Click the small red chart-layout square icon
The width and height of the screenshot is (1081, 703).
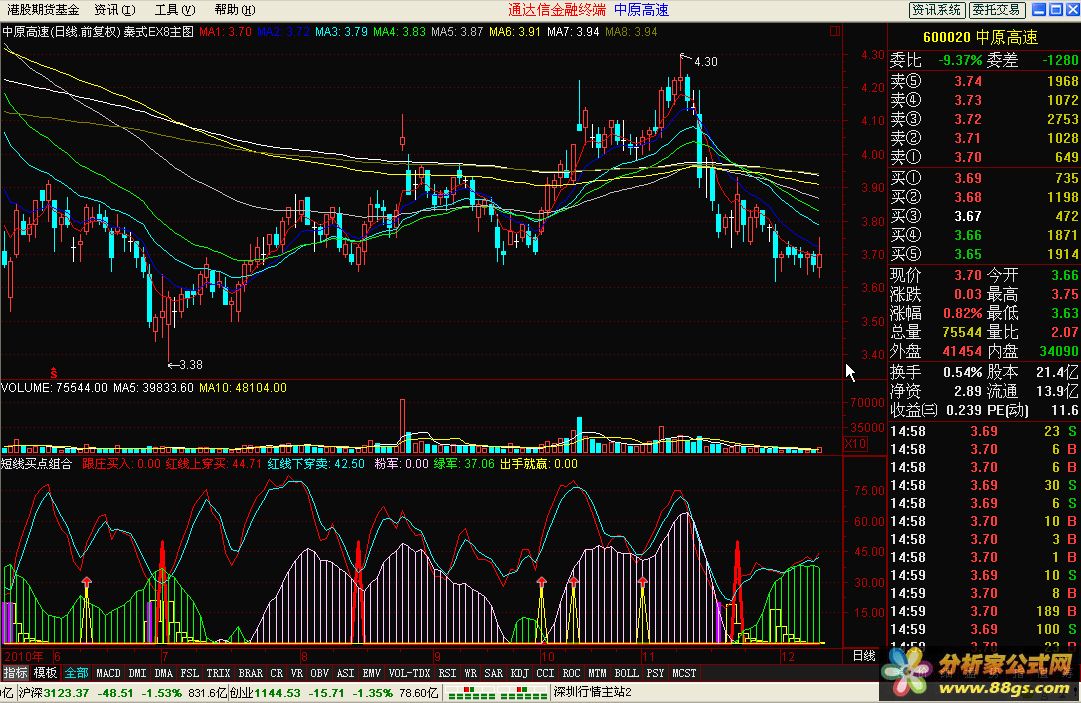point(835,31)
